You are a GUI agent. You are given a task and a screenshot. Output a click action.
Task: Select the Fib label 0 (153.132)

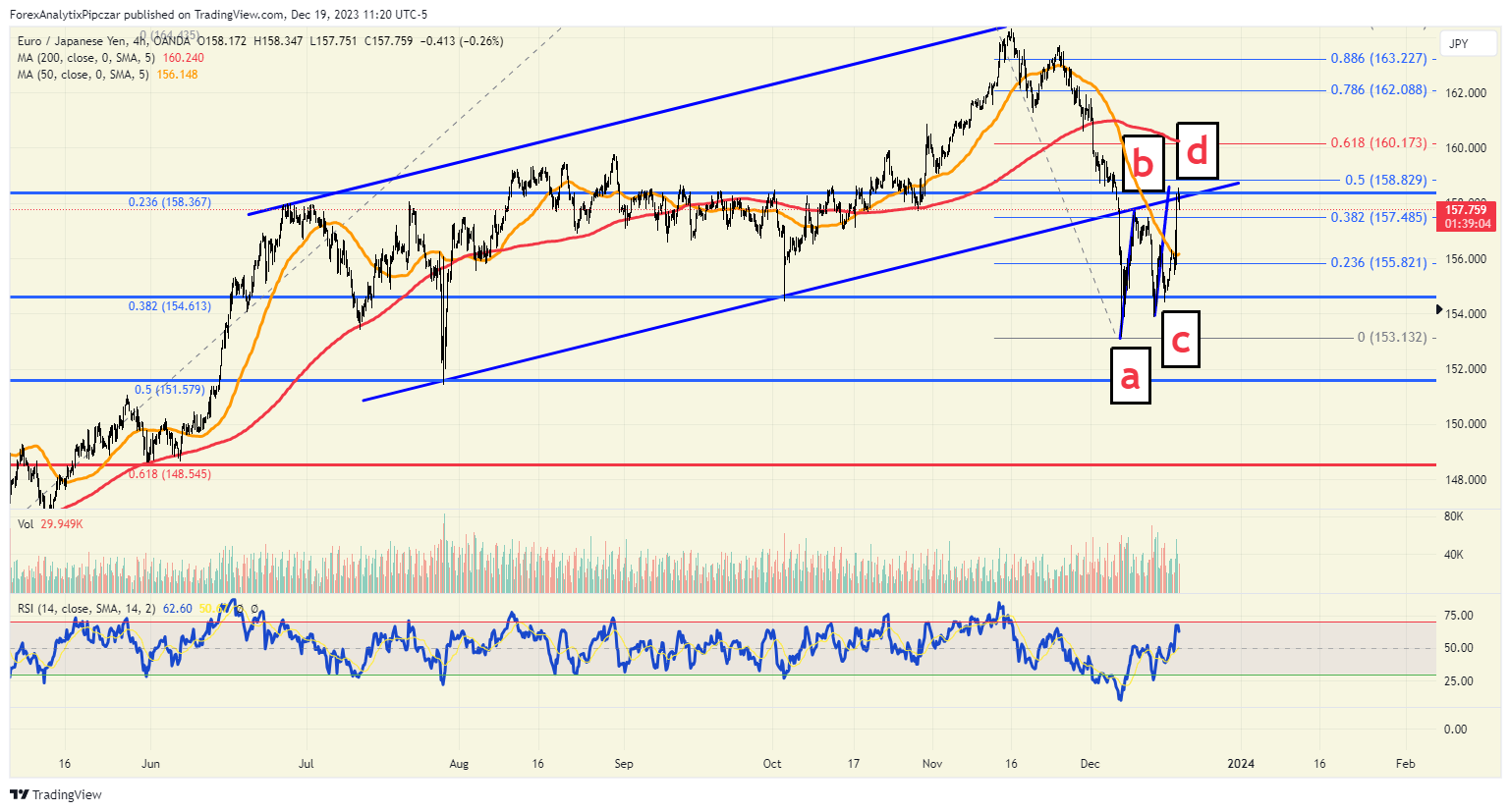click(x=1392, y=338)
